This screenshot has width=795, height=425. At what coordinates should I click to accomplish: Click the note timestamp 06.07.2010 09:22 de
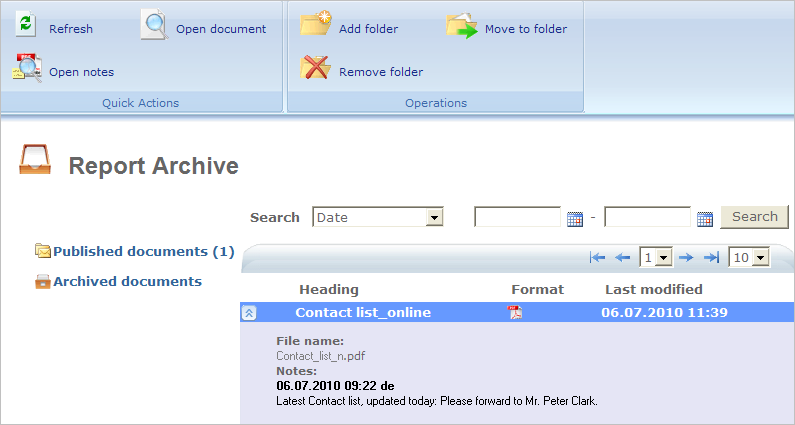click(x=335, y=386)
